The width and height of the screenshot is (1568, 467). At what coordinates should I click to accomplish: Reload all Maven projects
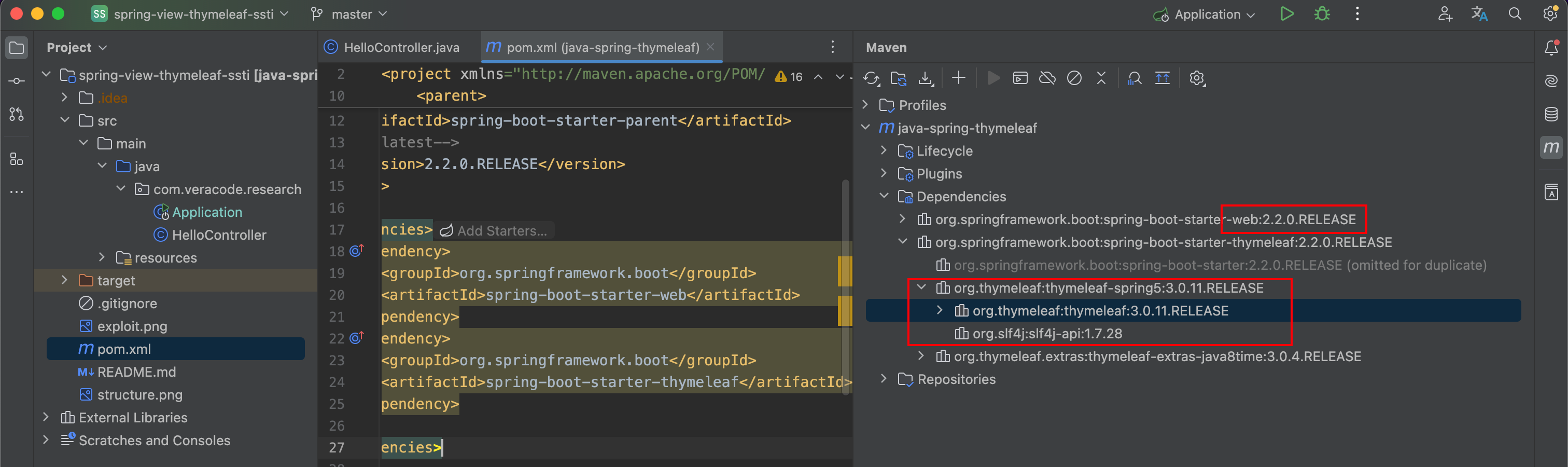point(871,78)
